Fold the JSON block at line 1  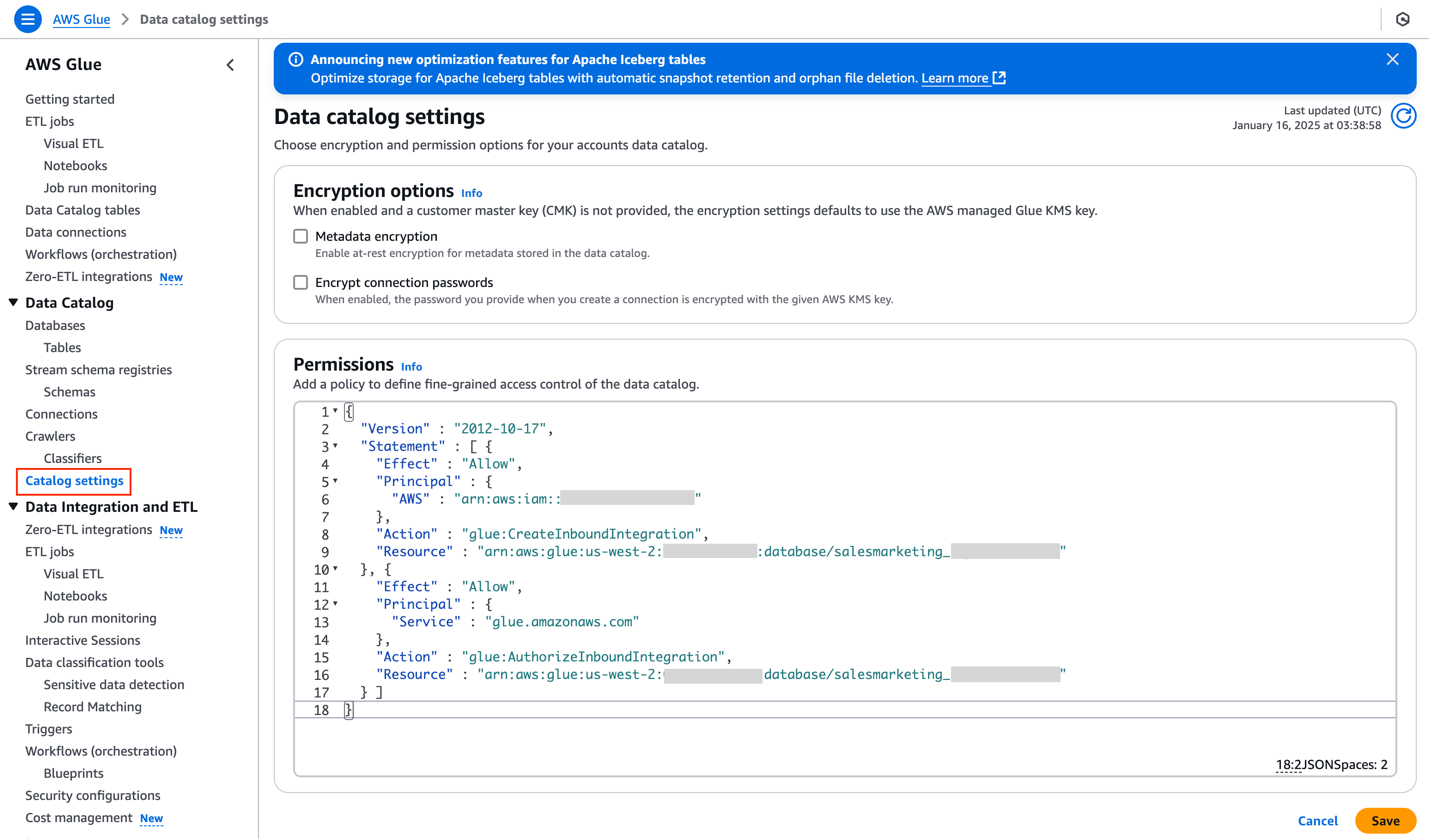(x=335, y=412)
